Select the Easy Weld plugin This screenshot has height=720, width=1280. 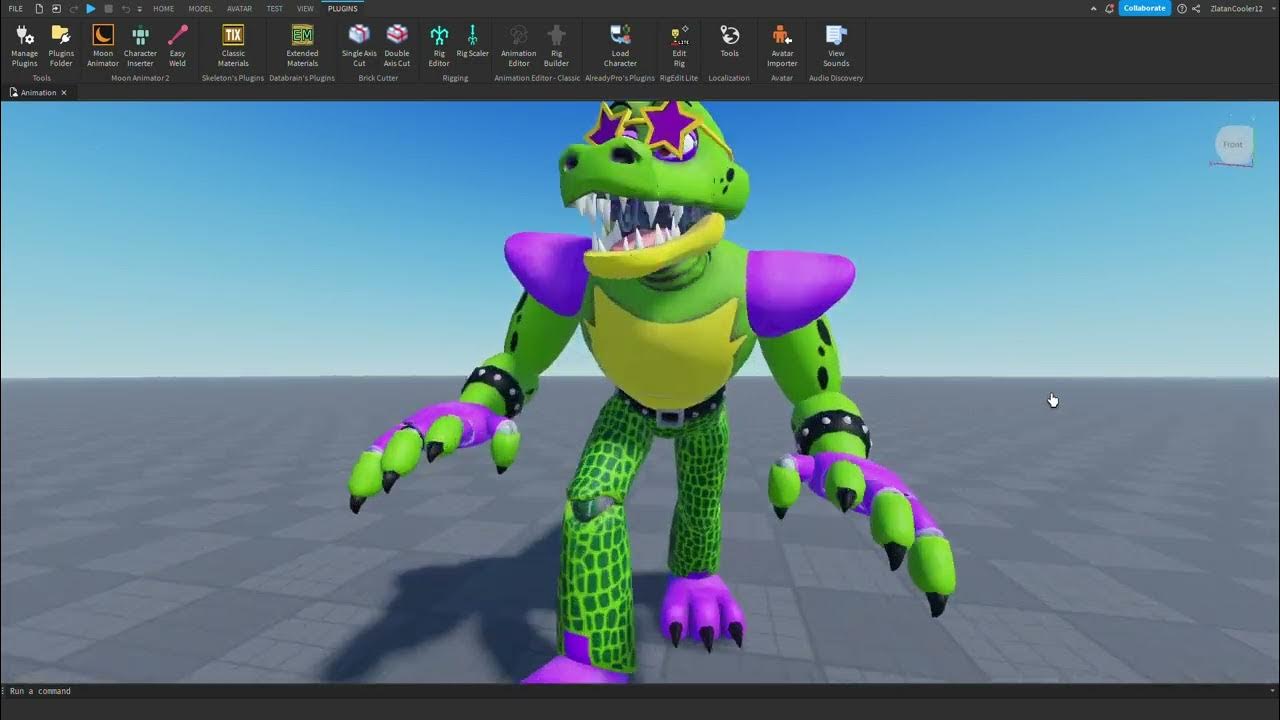point(177,46)
